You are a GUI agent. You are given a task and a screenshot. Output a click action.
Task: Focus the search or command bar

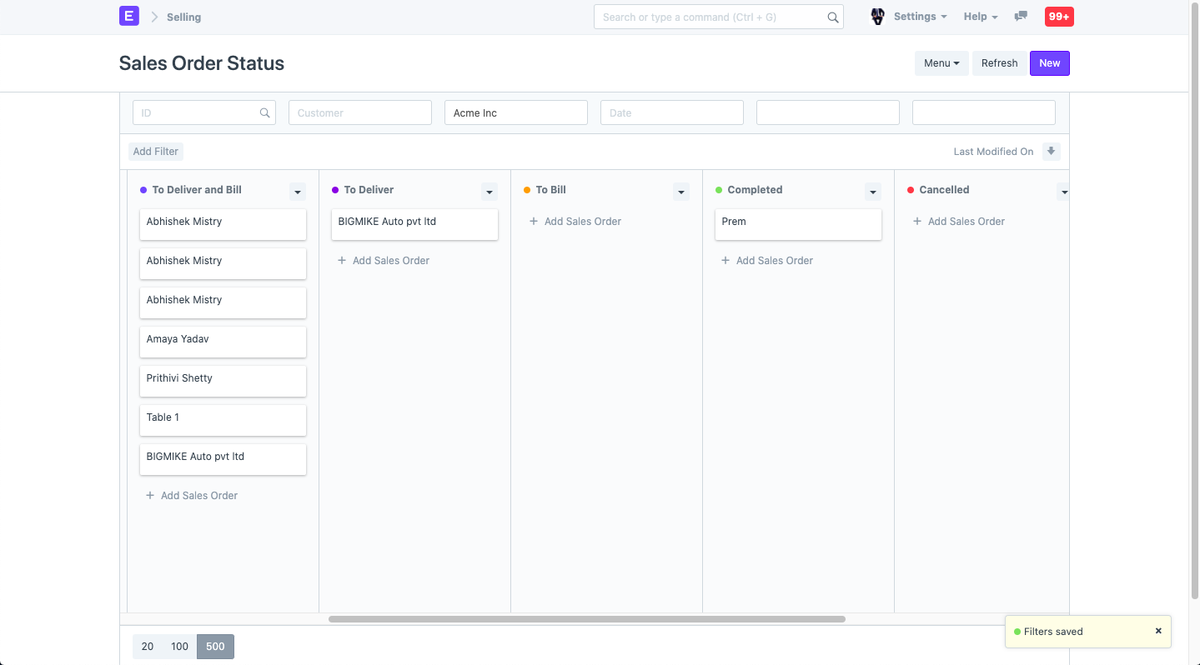[718, 17]
